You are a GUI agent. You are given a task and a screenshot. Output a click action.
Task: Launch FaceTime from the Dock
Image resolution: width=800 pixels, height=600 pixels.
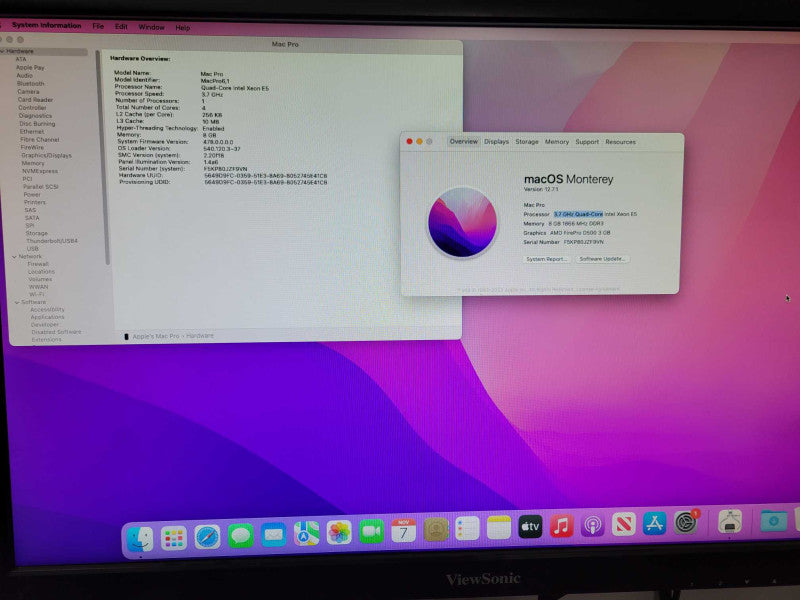pos(371,532)
